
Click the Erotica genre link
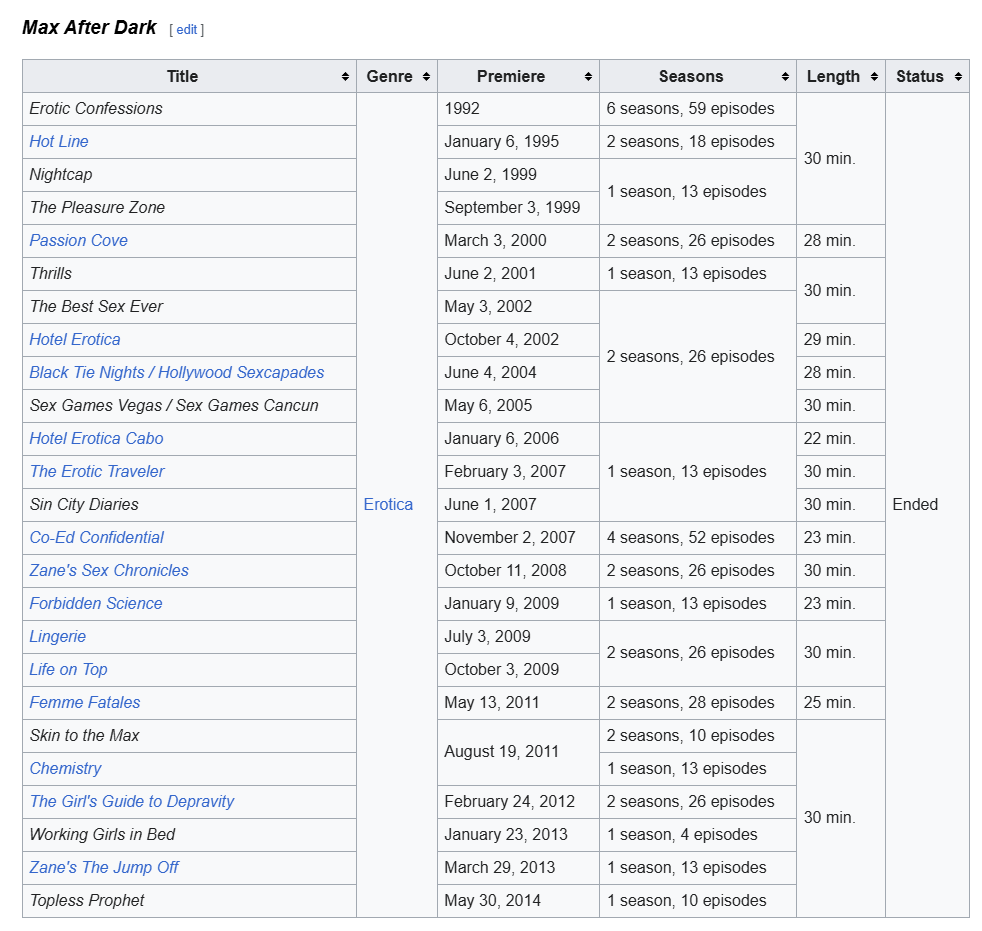(x=388, y=505)
